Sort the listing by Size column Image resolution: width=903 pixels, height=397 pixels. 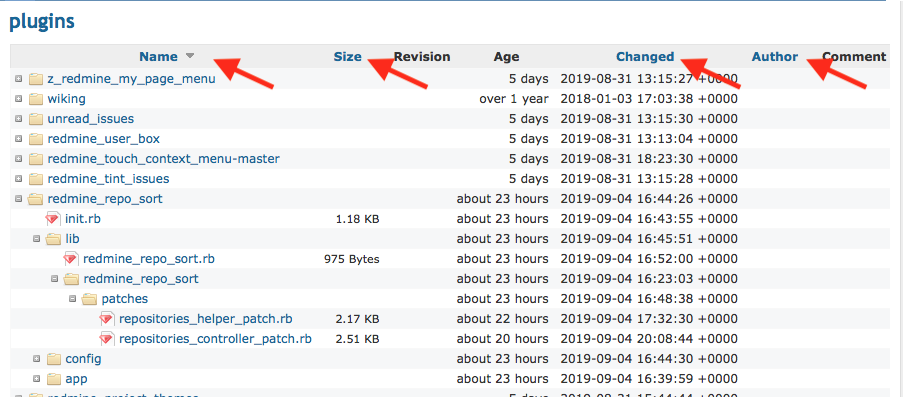348,56
